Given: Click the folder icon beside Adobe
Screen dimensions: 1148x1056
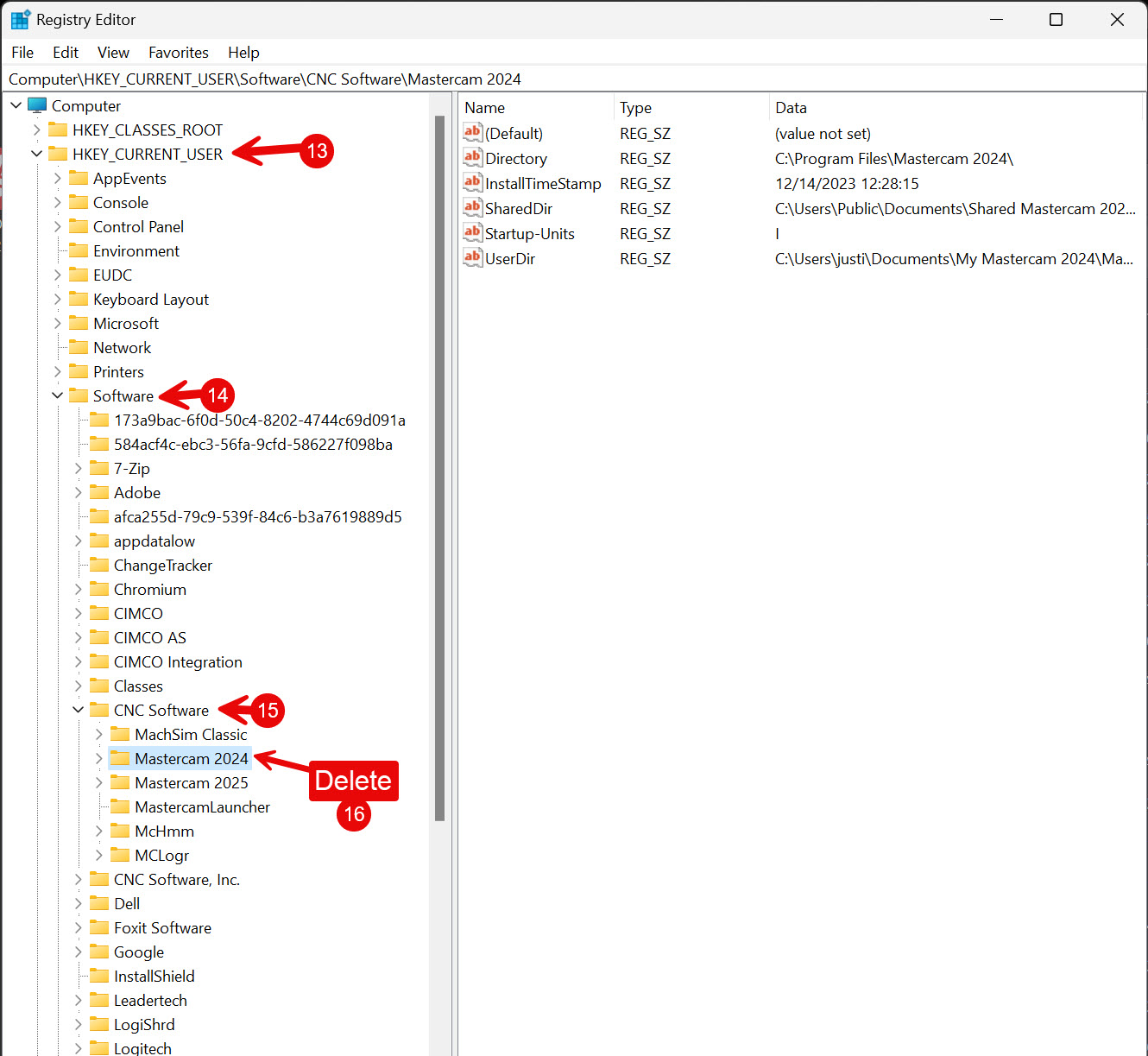Looking at the screenshot, I should click(99, 492).
